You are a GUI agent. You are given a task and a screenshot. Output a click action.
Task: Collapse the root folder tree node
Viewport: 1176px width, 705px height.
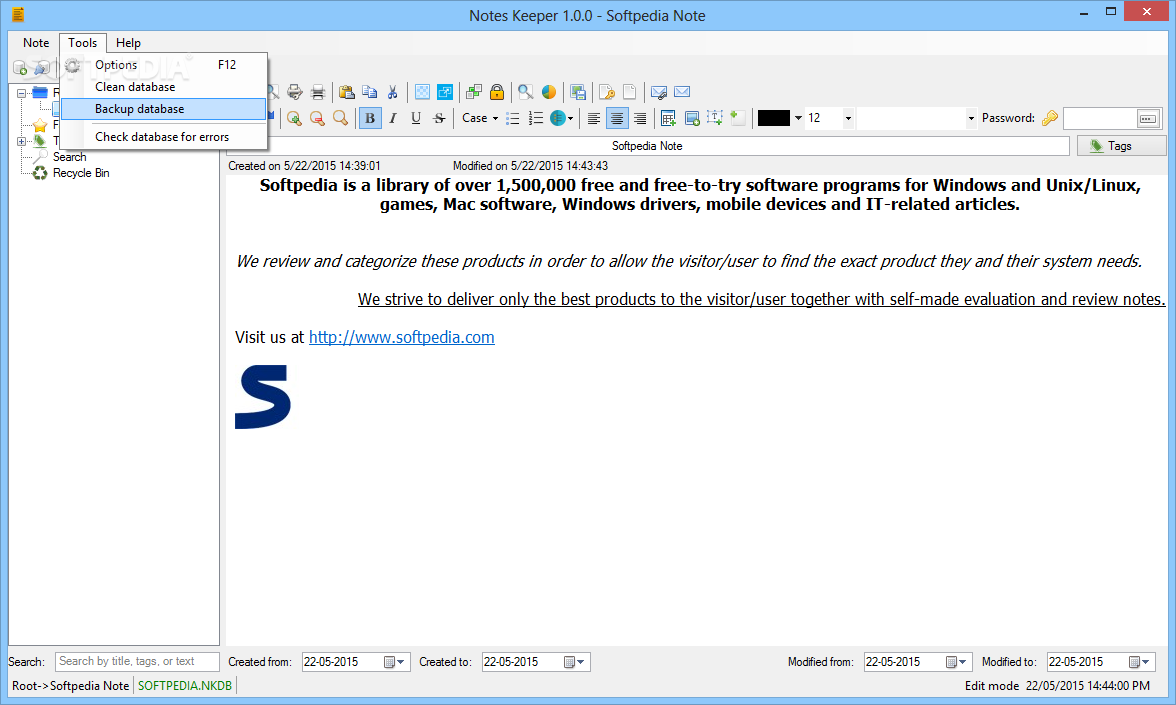point(21,93)
